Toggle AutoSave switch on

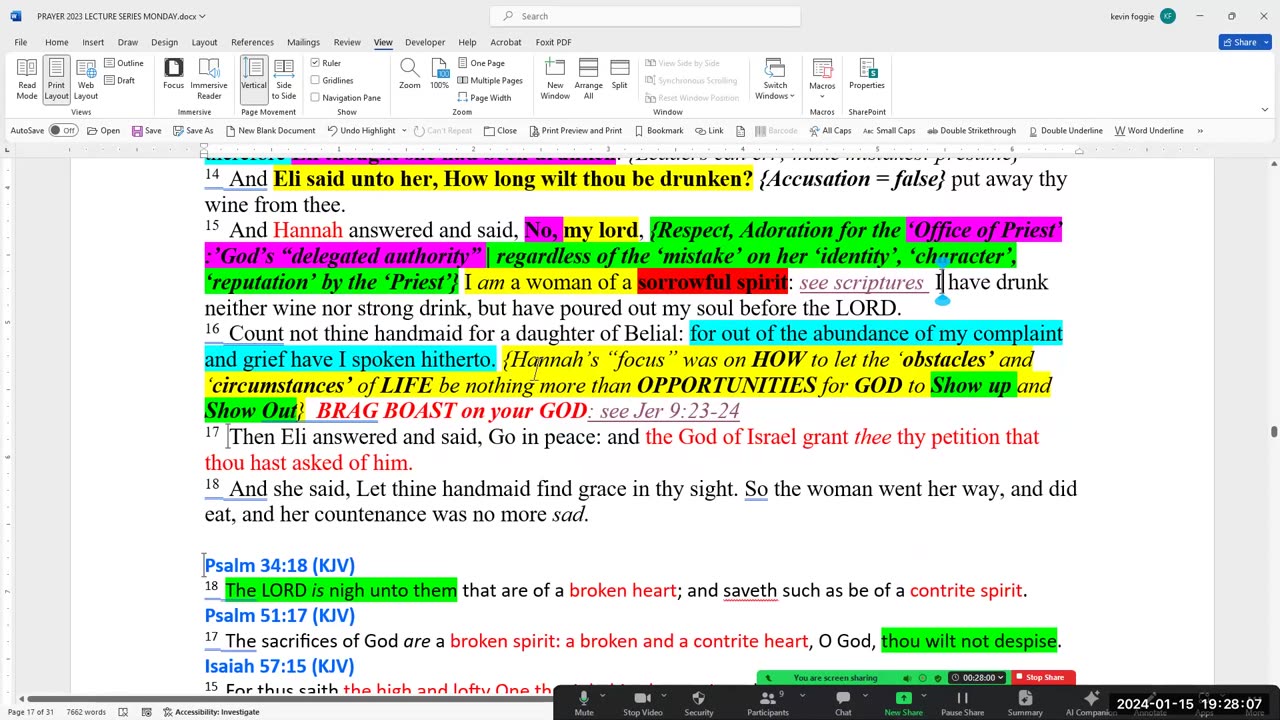click(x=63, y=130)
